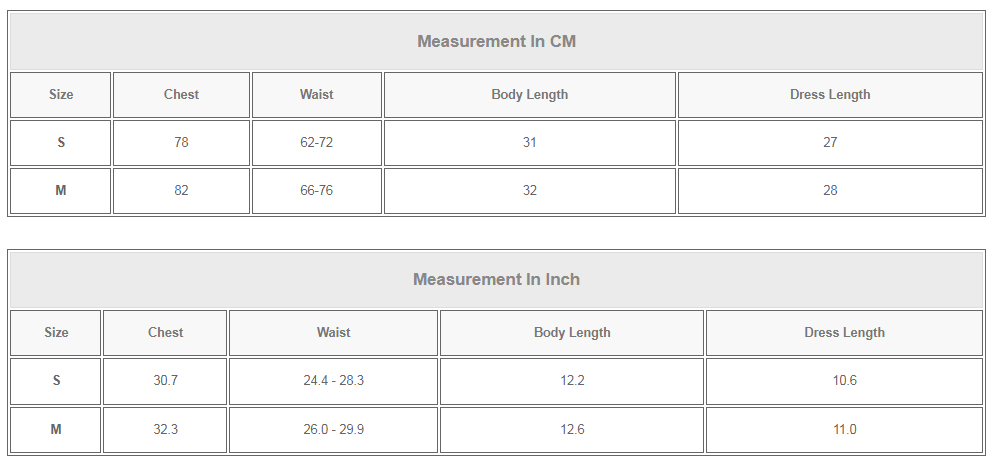Viewport: 999px width, 467px height.
Task: Click the 78 chest value cell
Action: tap(182, 143)
